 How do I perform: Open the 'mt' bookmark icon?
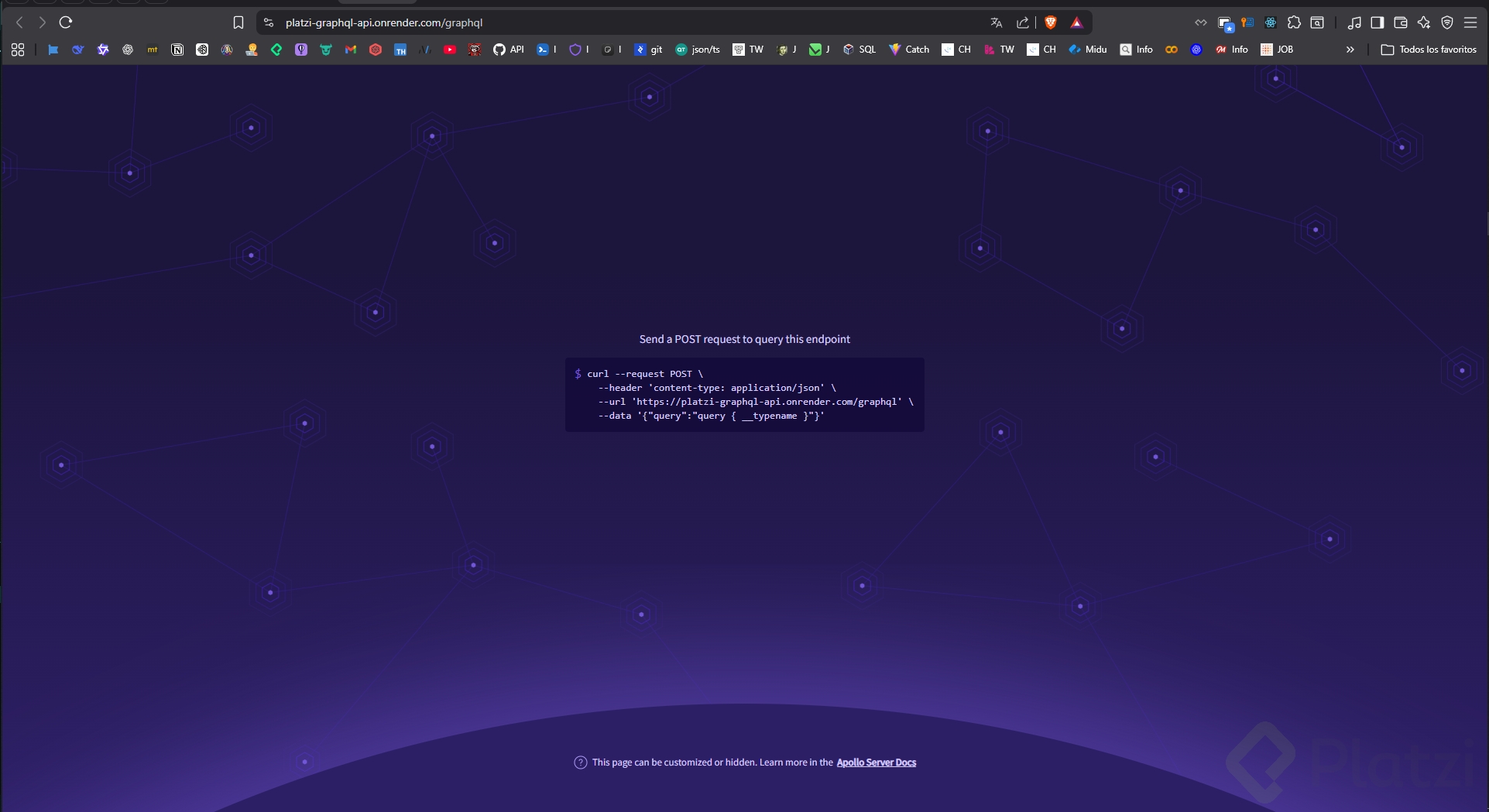tap(153, 50)
